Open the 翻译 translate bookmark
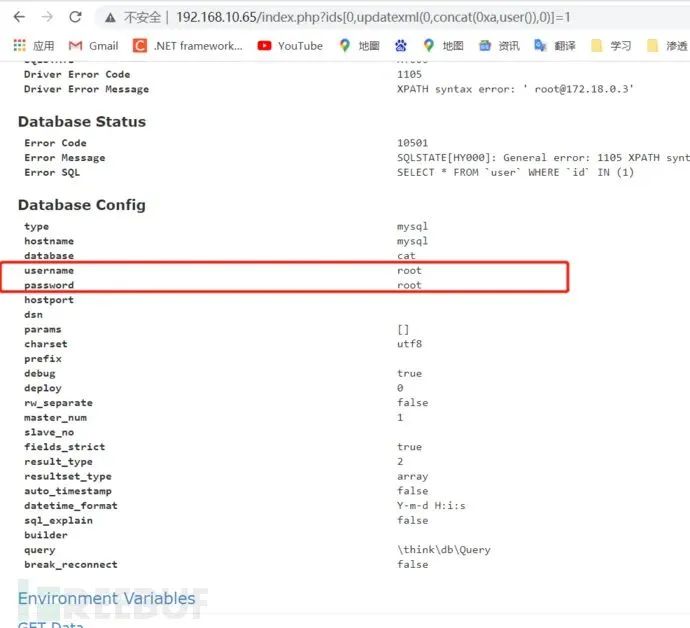Image resolution: width=690 pixels, height=628 pixels. point(555,46)
